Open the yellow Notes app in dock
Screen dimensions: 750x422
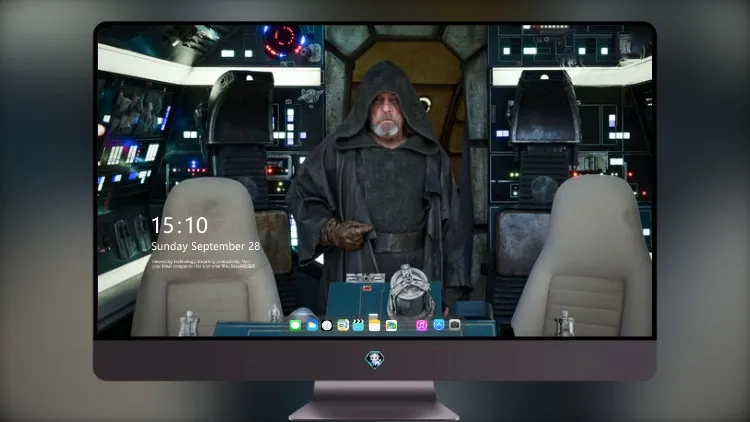(x=375, y=325)
